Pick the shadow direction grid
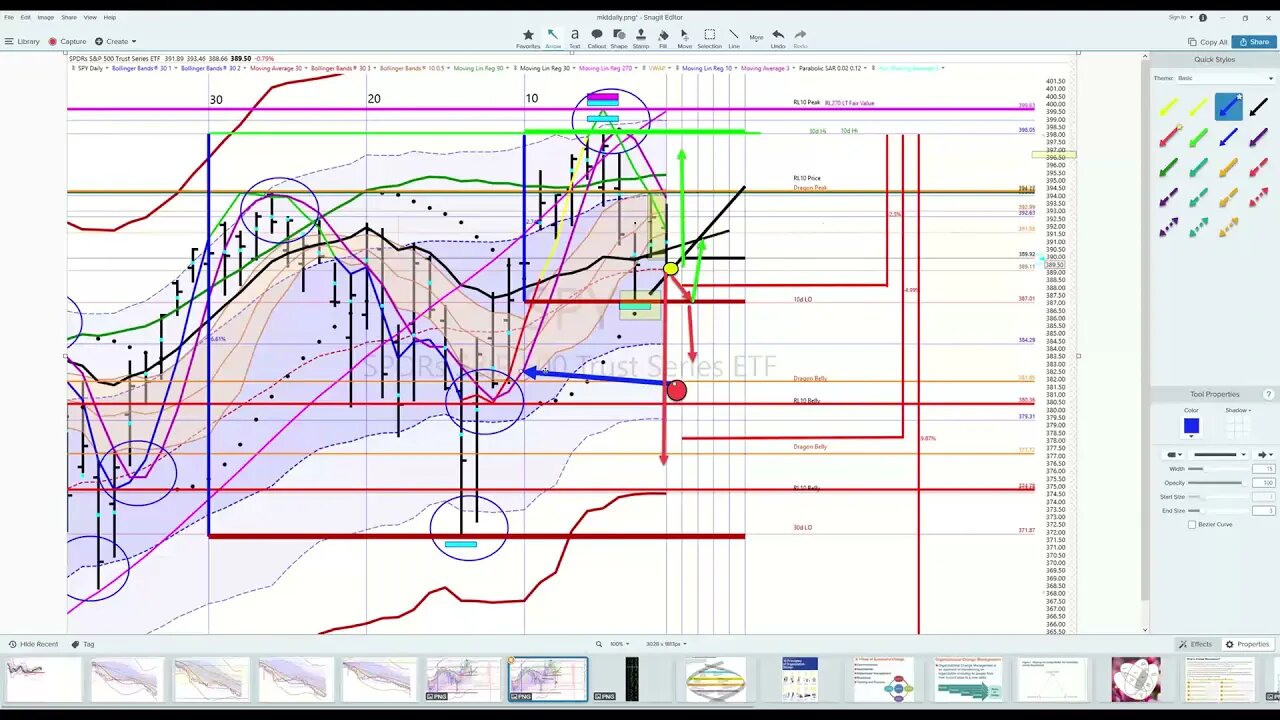Screen dimensions: 1280x720 point(1238,426)
